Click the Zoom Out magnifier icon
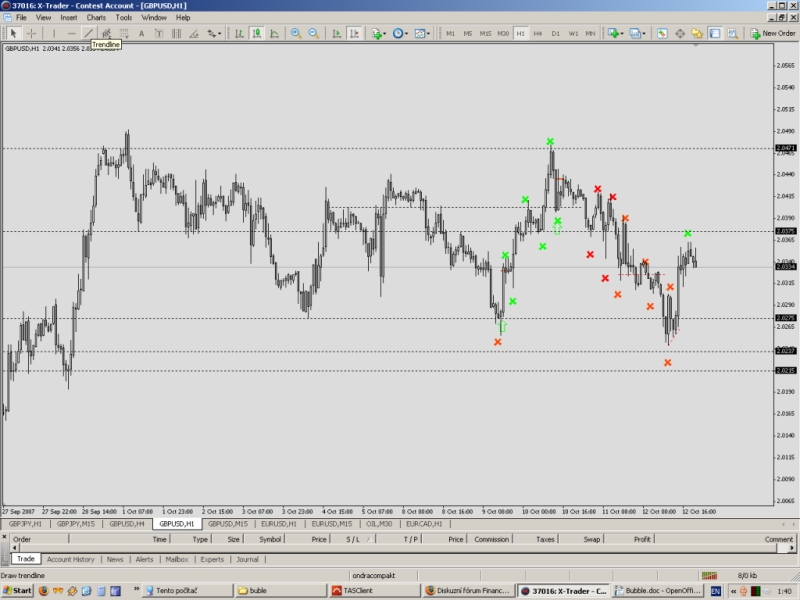Viewport: 800px width, 600px height. click(313, 33)
